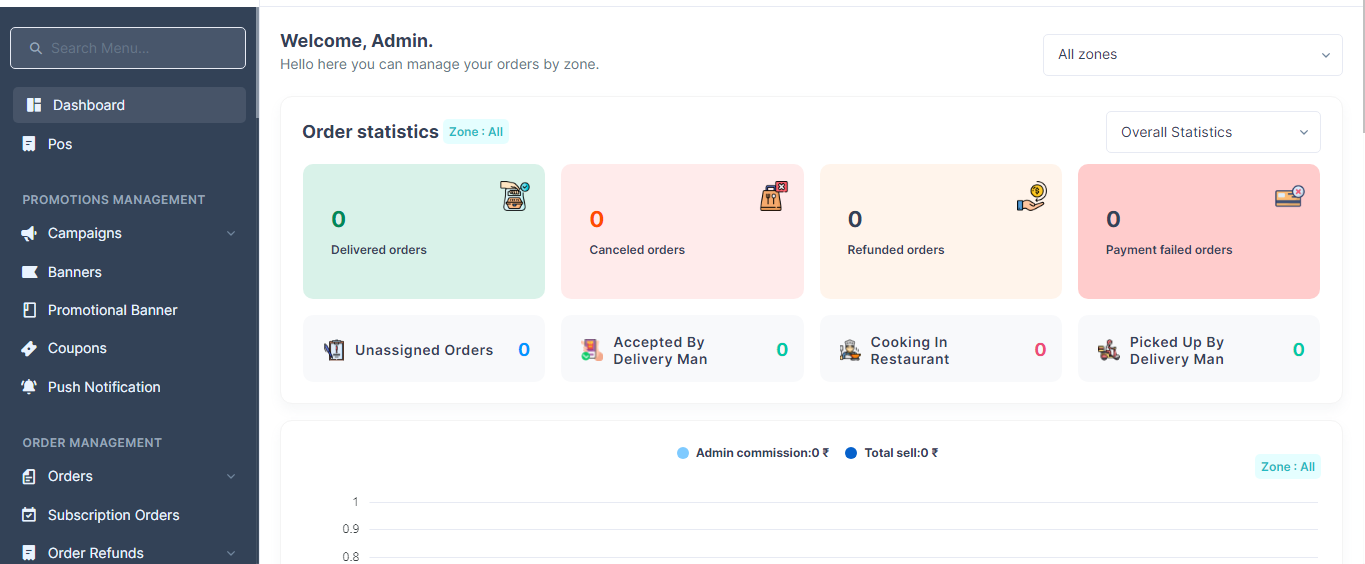The image size is (1365, 564).
Task: Click the Canceled orders bag icon
Action: click(774, 195)
